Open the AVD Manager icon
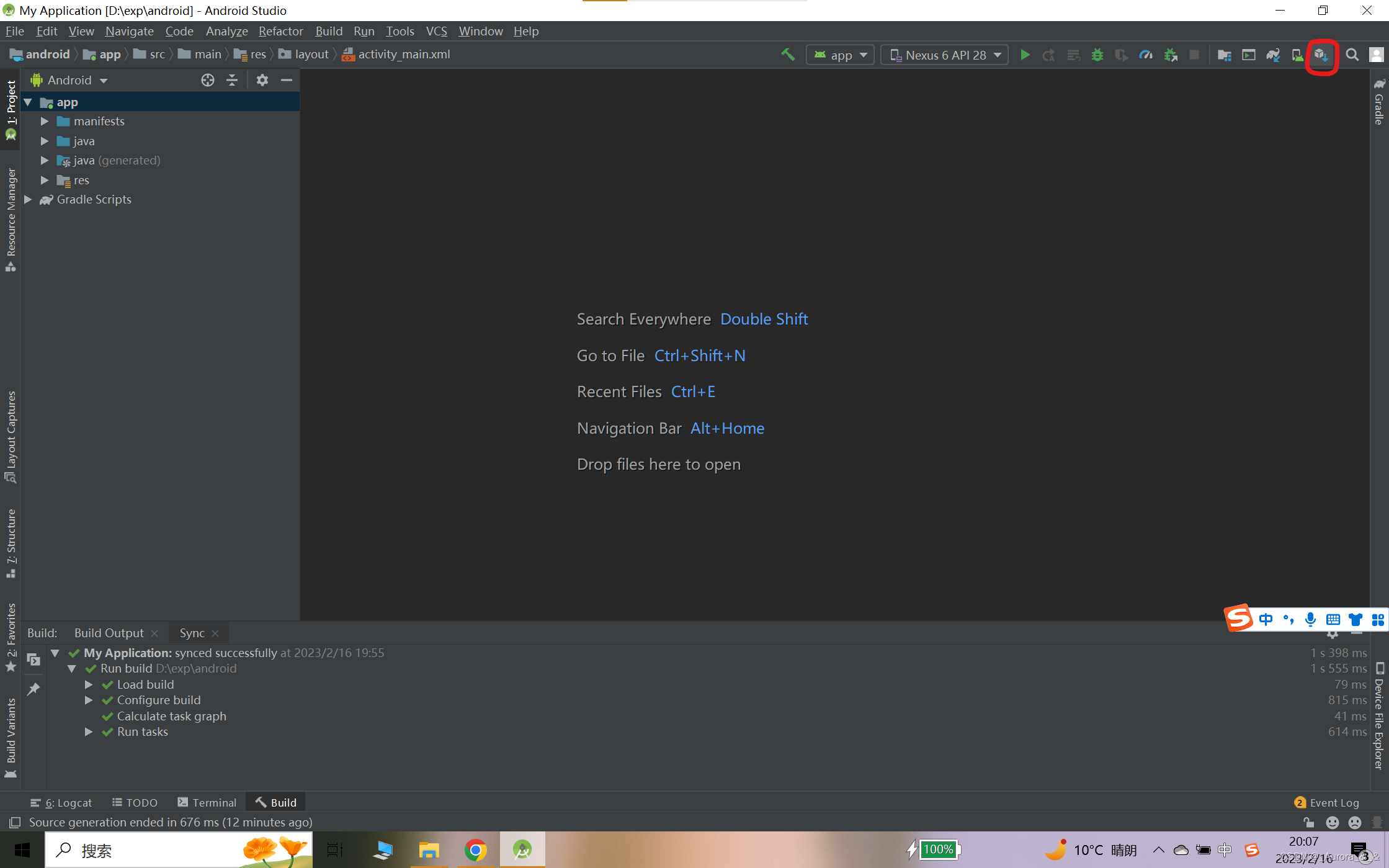The image size is (1389, 868). pos(1297,55)
